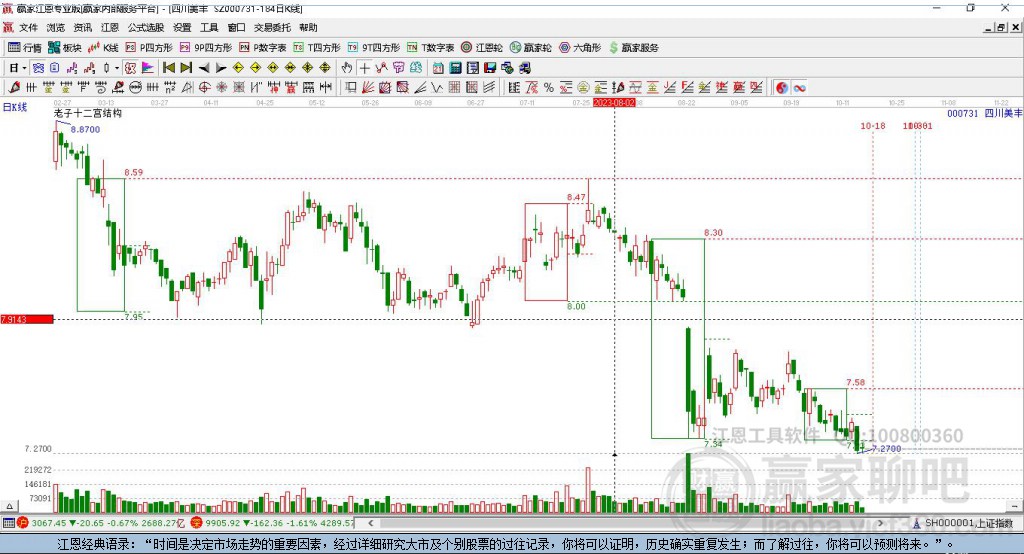Open the calendar date icon
Image resolution: width=1024 pixels, height=554 pixels.
click(x=438, y=67)
